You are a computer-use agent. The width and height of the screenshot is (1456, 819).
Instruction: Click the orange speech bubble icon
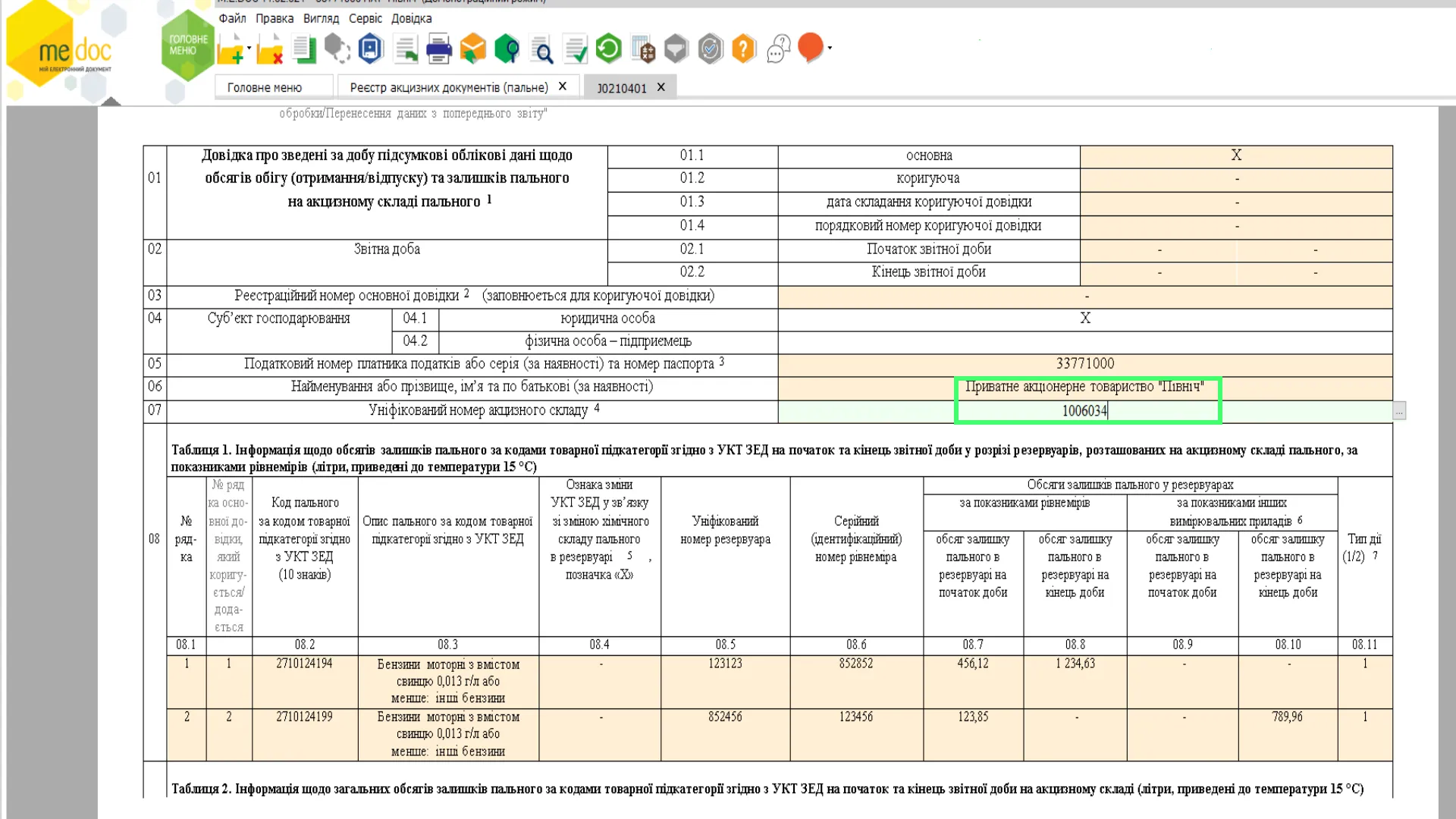(x=811, y=48)
